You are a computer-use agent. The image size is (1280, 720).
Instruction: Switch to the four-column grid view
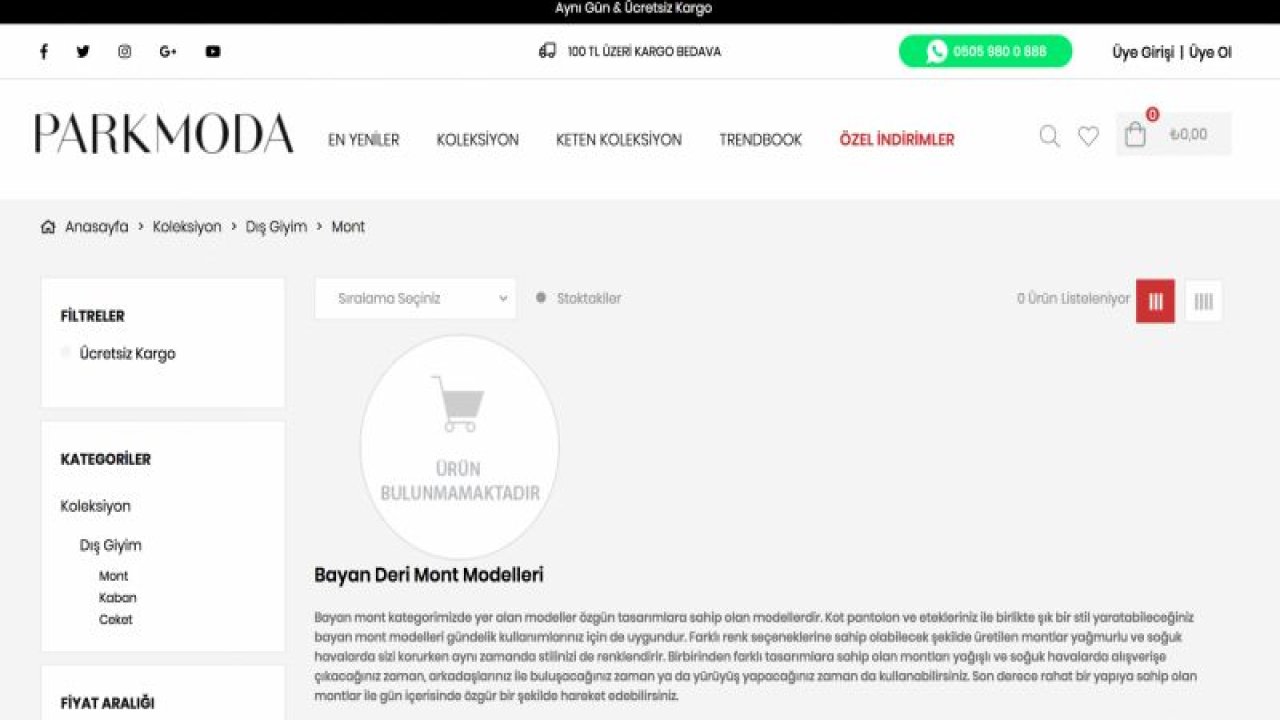click(x=1203, y=300)
